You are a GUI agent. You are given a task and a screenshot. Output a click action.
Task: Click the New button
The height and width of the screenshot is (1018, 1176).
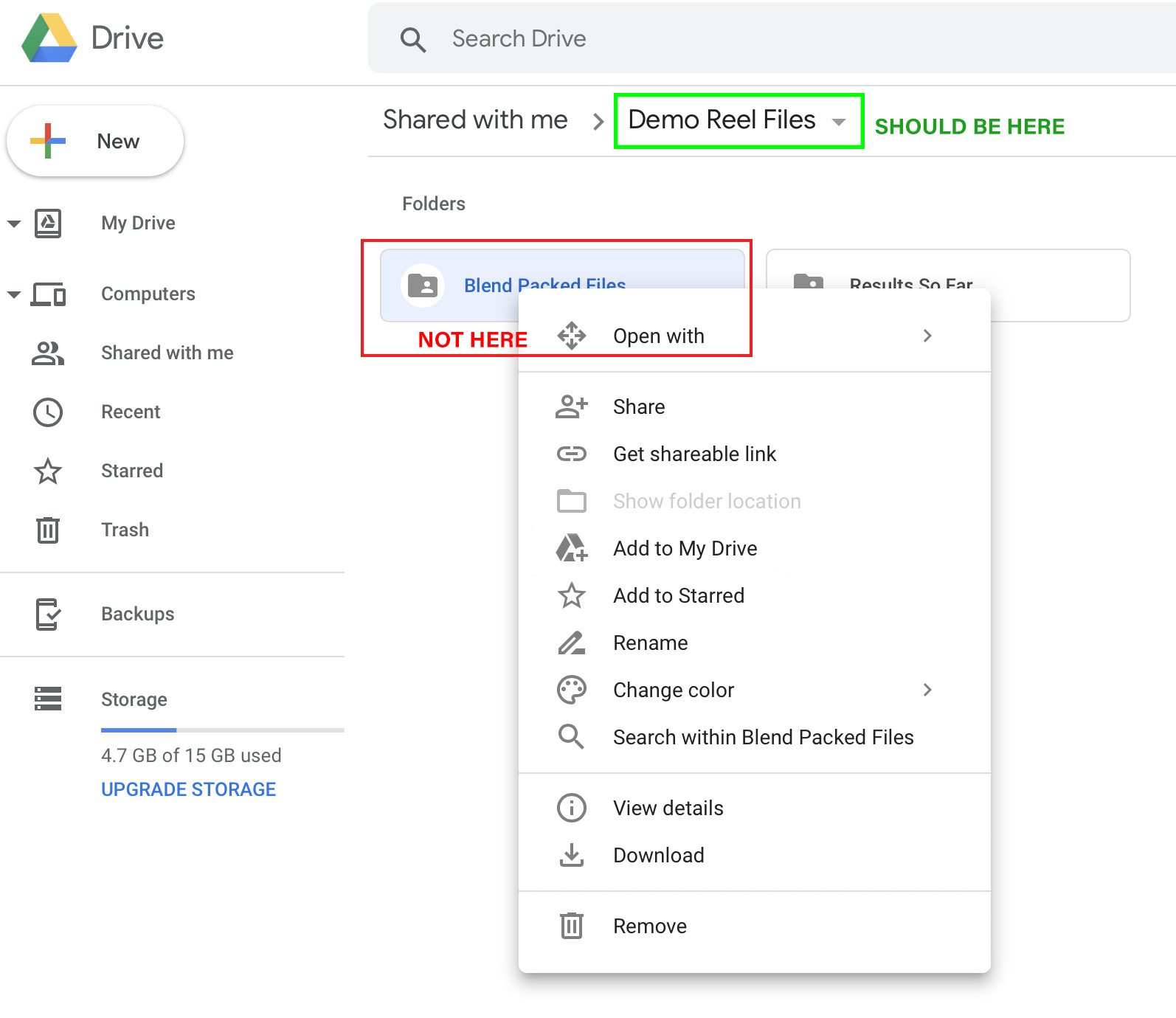[95, 141]
